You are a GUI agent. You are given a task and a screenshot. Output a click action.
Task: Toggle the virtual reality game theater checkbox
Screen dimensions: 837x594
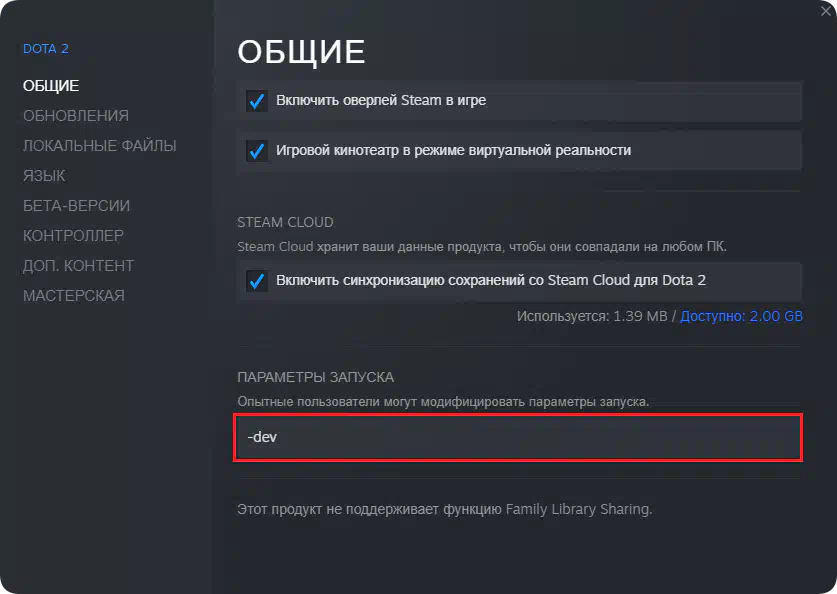coord(257,151)
